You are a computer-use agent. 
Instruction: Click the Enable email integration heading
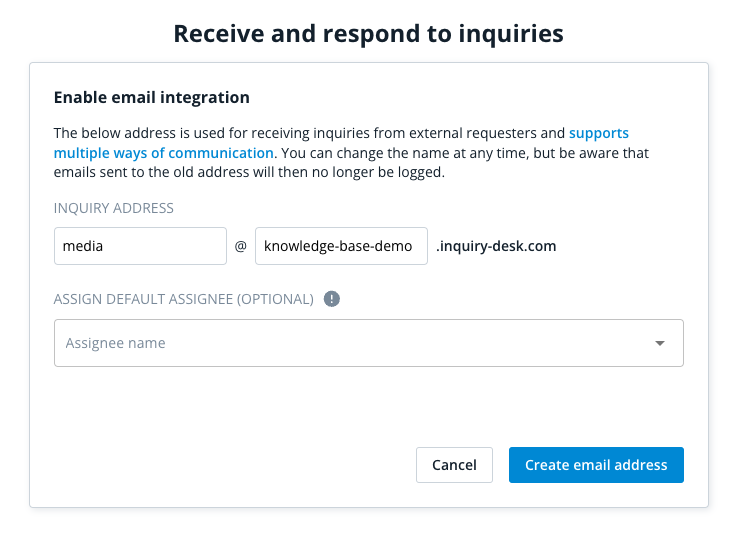pyautogui.click(x=151, y=97)
